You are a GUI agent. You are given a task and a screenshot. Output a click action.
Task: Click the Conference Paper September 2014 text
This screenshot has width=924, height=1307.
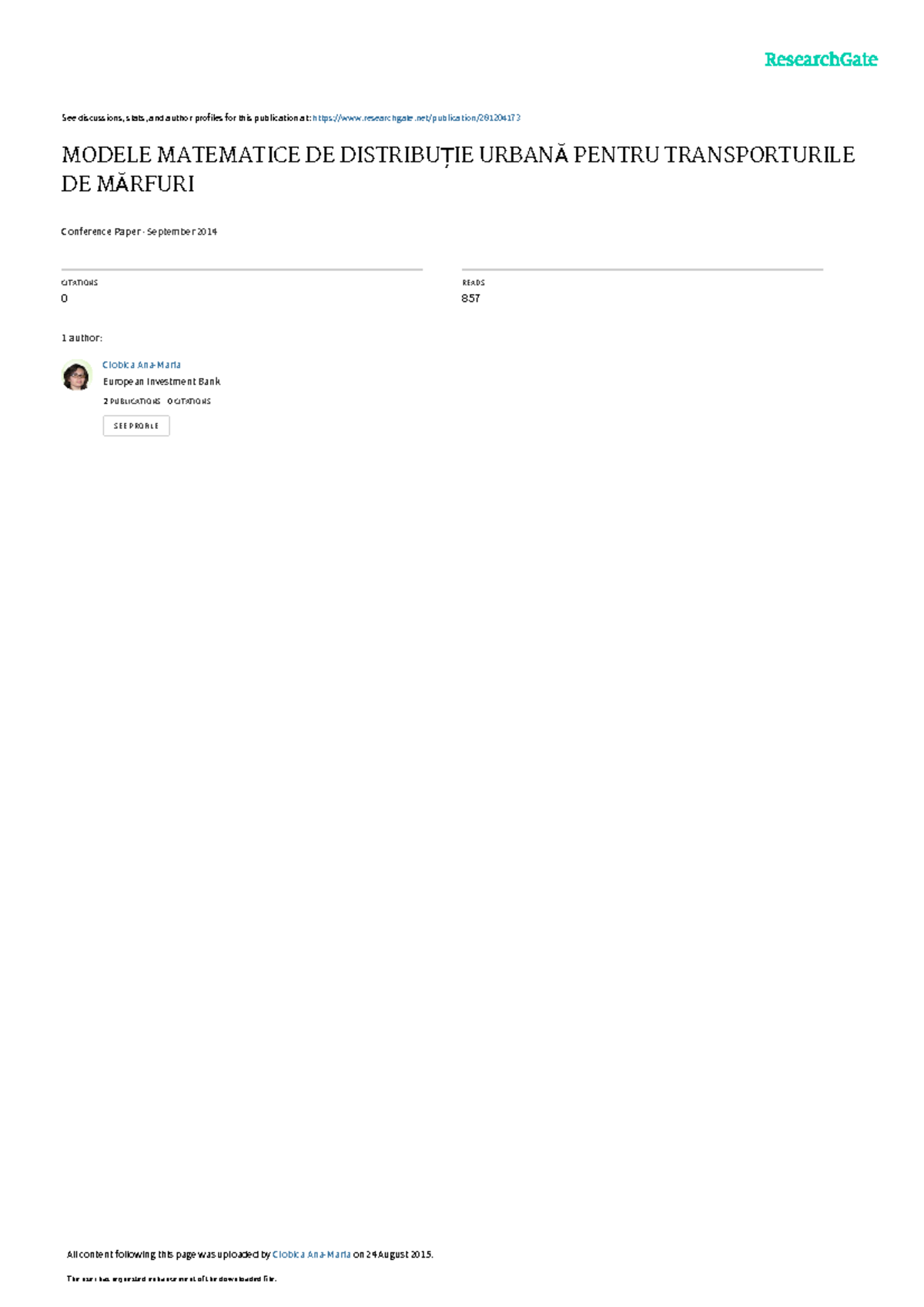click(x=139, y=232)
